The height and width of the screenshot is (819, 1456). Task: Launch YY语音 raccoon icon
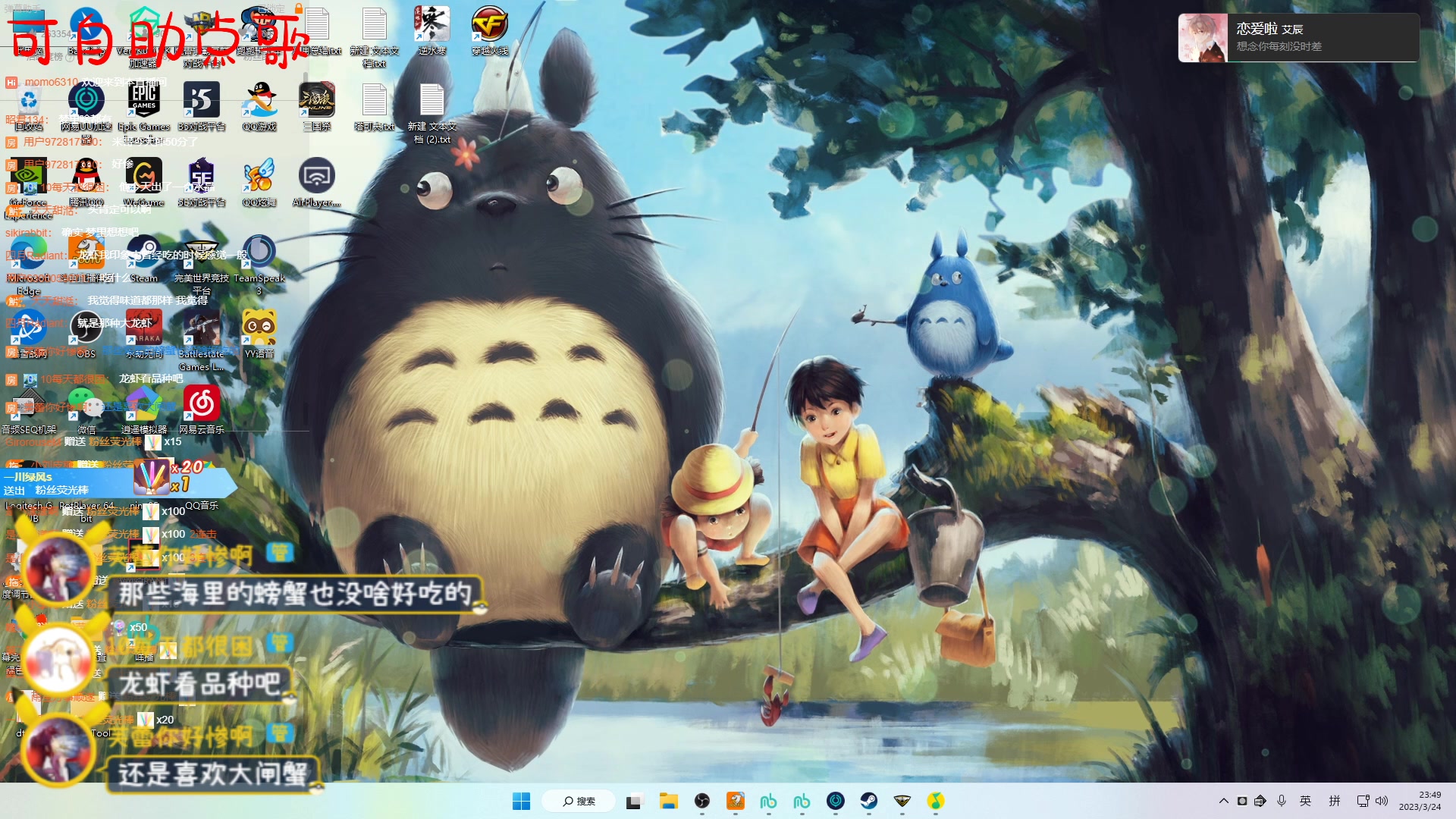[x=259, y=334]
